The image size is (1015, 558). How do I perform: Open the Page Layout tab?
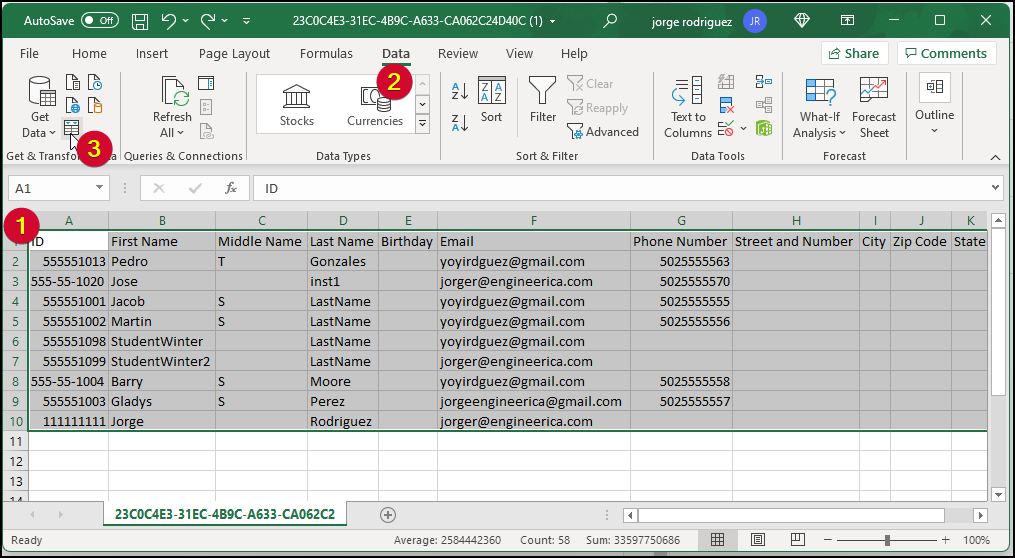click(234, 54)
